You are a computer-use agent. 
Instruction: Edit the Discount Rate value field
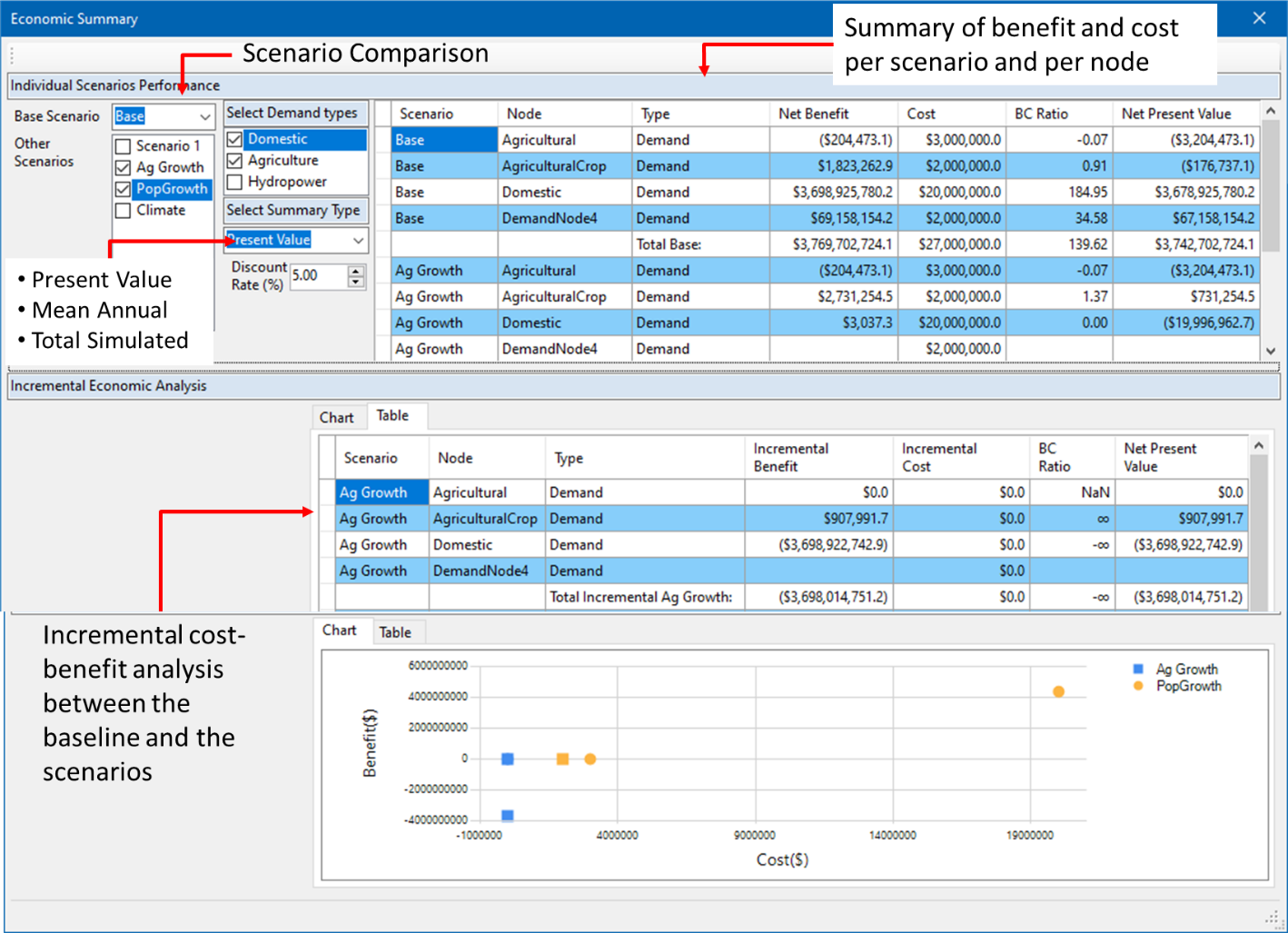pyautogui.click(x=318, y=276)
